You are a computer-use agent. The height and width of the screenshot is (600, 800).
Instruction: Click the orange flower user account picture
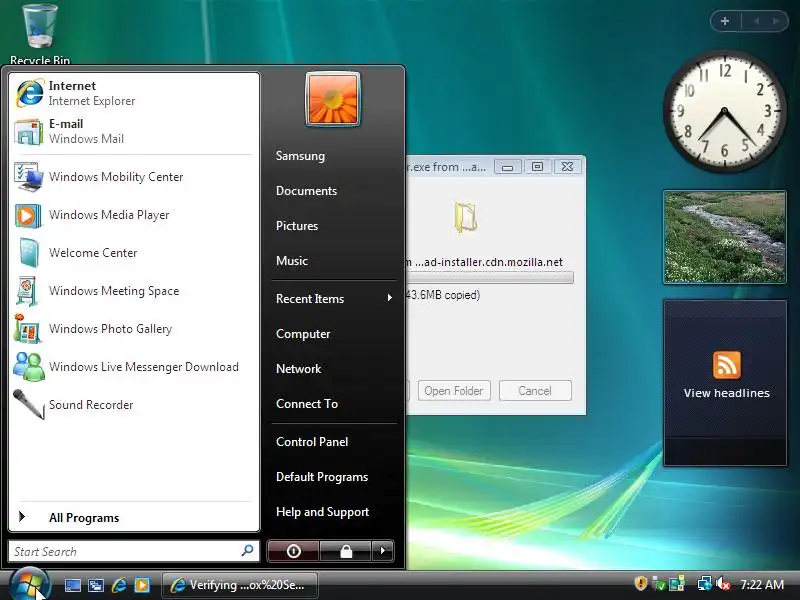click(x=333, y=99)
